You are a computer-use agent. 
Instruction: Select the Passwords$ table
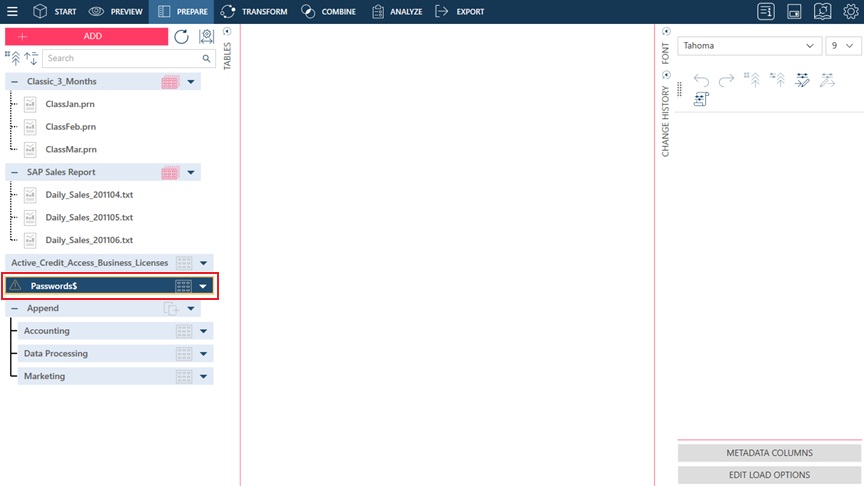click(109, 285)
